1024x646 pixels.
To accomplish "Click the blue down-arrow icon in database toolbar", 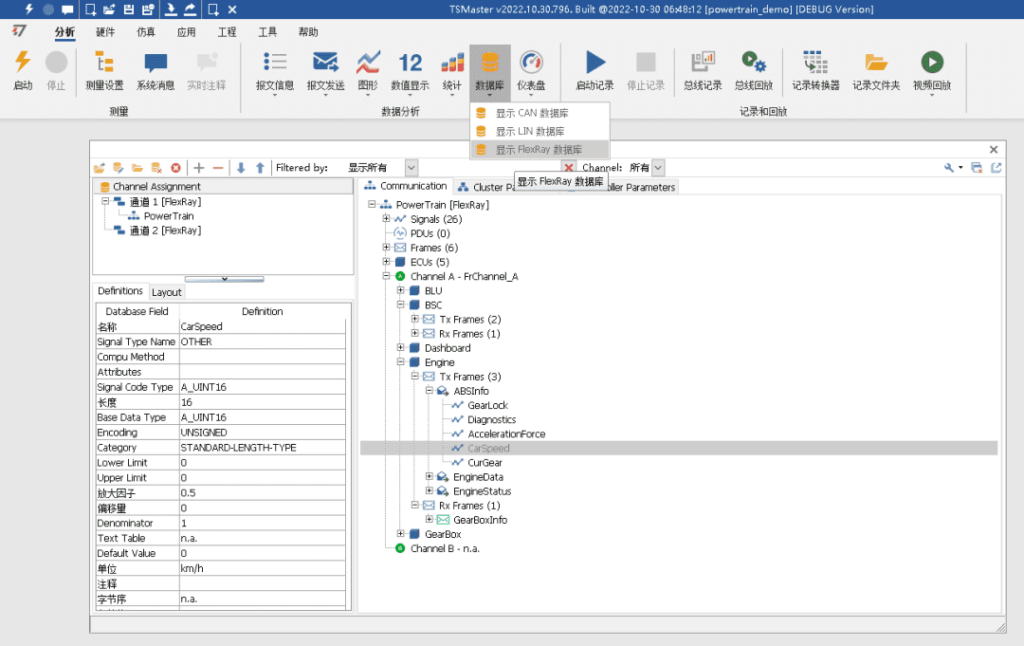I will pyautogui.click(x=241, y=168).
